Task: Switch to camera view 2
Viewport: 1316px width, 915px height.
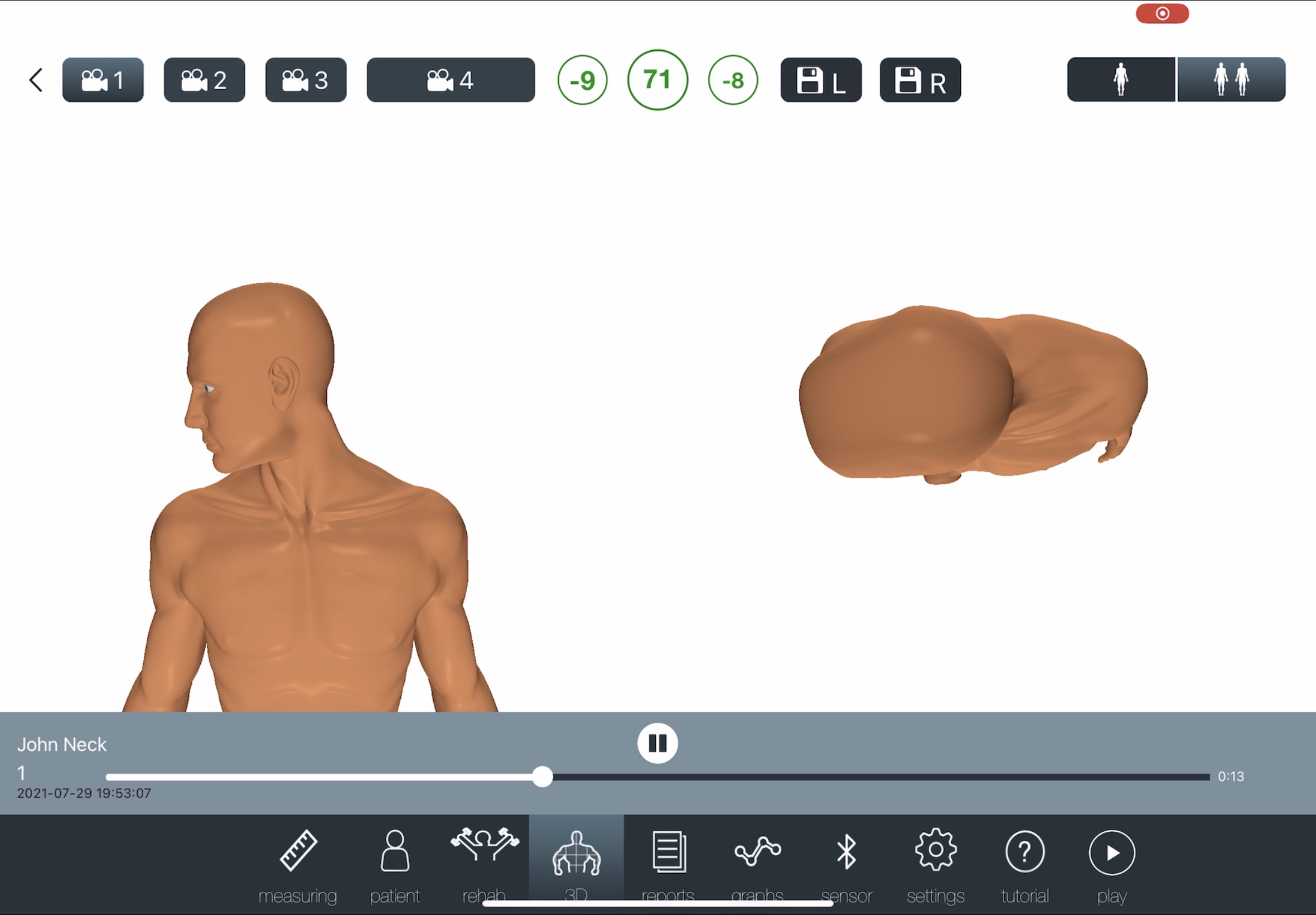Action: (x=204, y=80)
